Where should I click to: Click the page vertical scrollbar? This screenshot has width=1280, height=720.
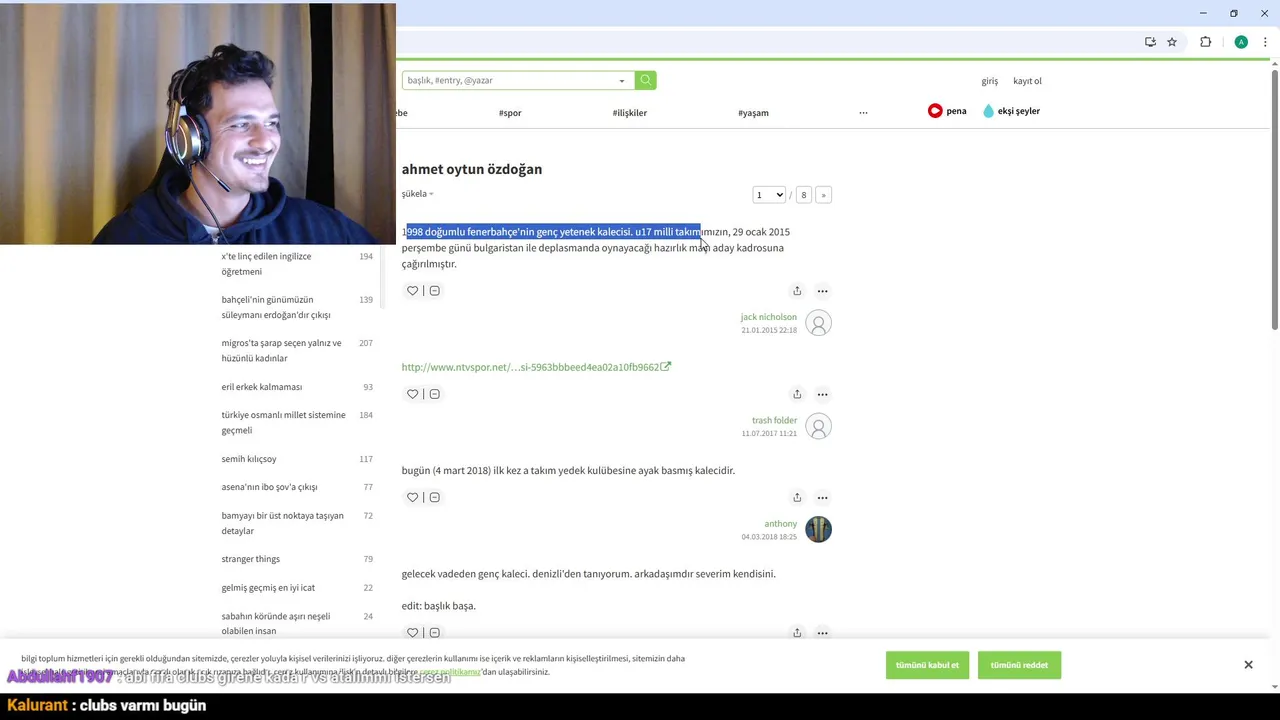(1274, 200)
